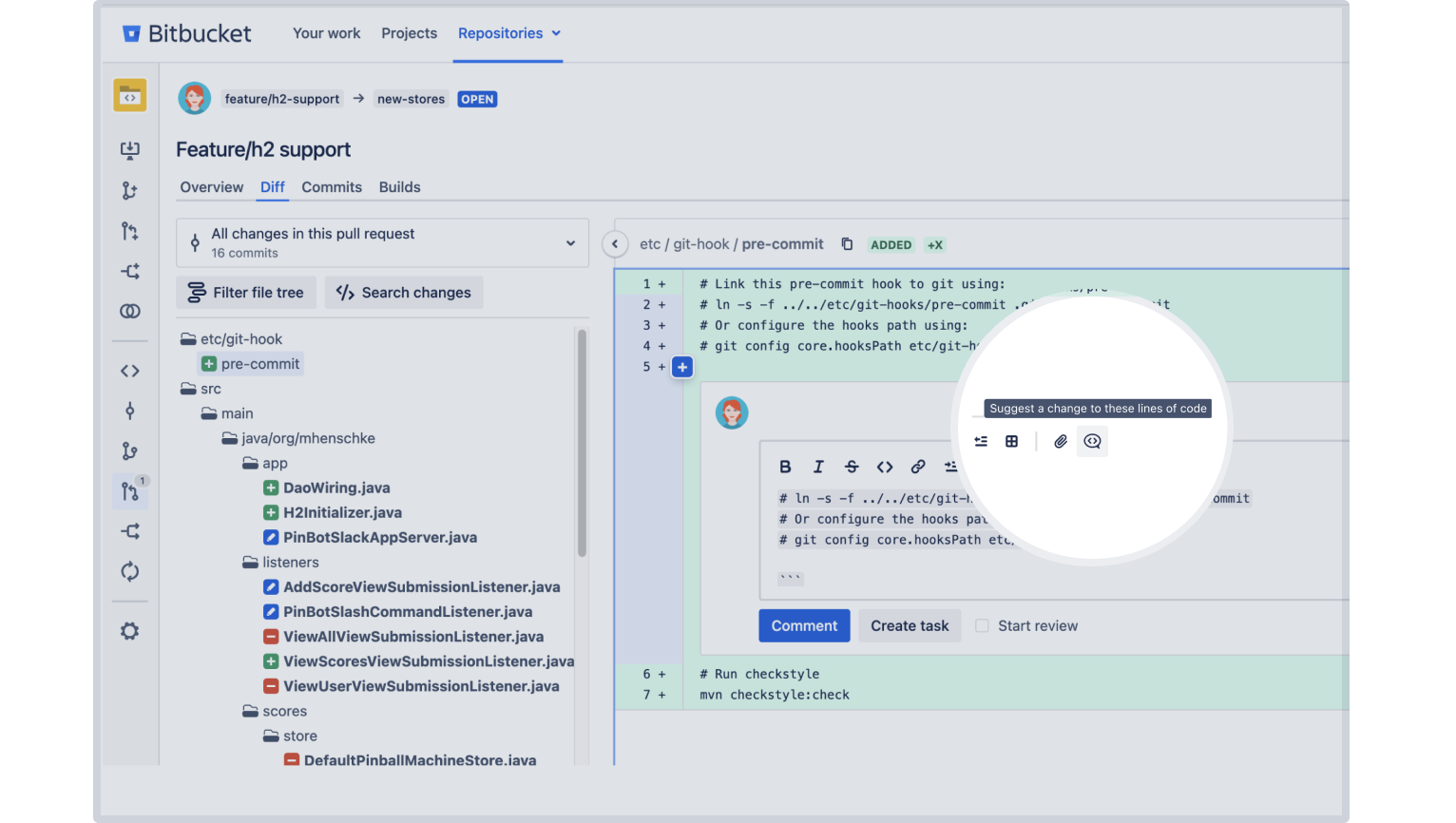Open Pull requests icon with badge 1
This screenshot has width=1456, height=823.
pyautogui.click(x=130, y=491)
